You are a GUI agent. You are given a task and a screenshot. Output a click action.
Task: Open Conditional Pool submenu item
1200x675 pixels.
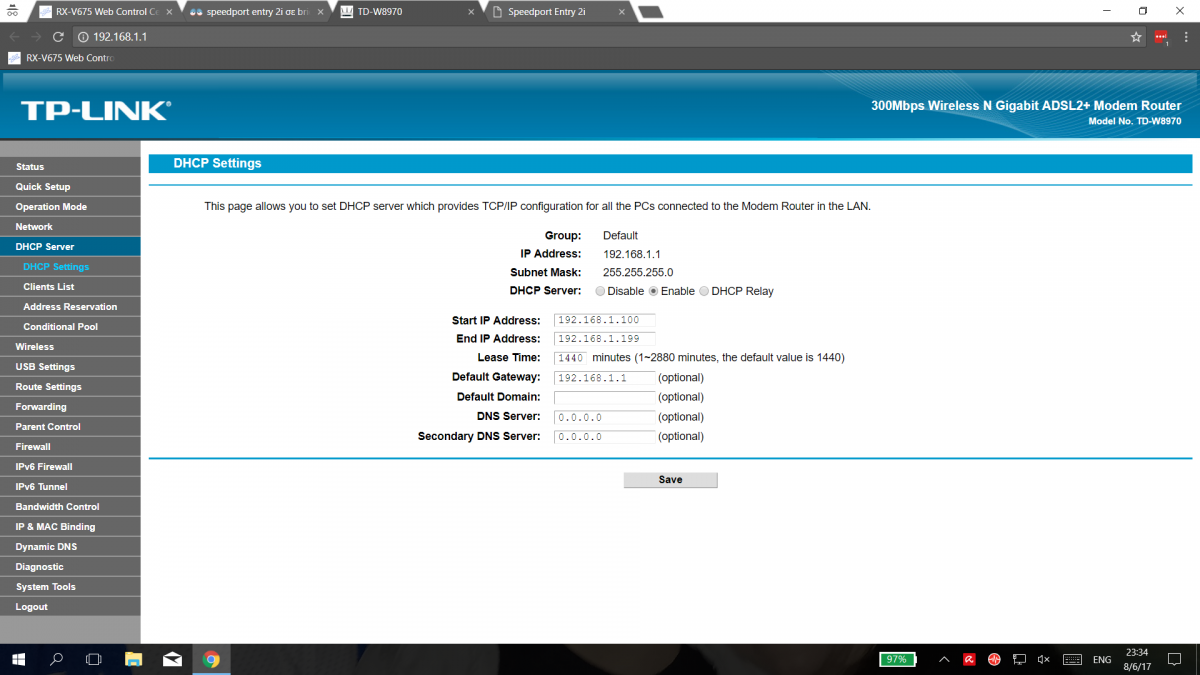pos(70,327)
